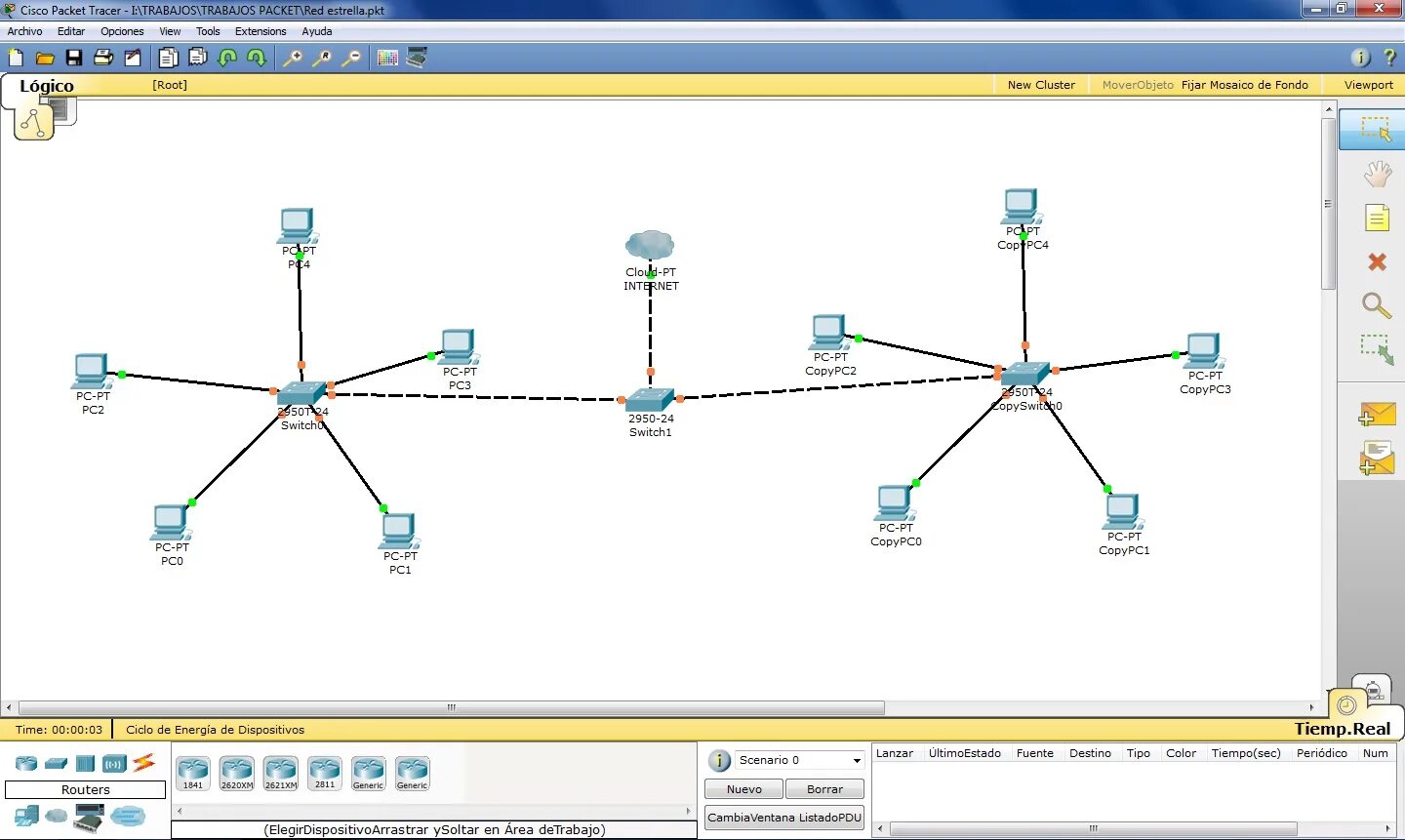The height and width of the screenshot is (840, 1405).
Task: Click the workspace horizontal scrollbar
Action: point(451,708)
